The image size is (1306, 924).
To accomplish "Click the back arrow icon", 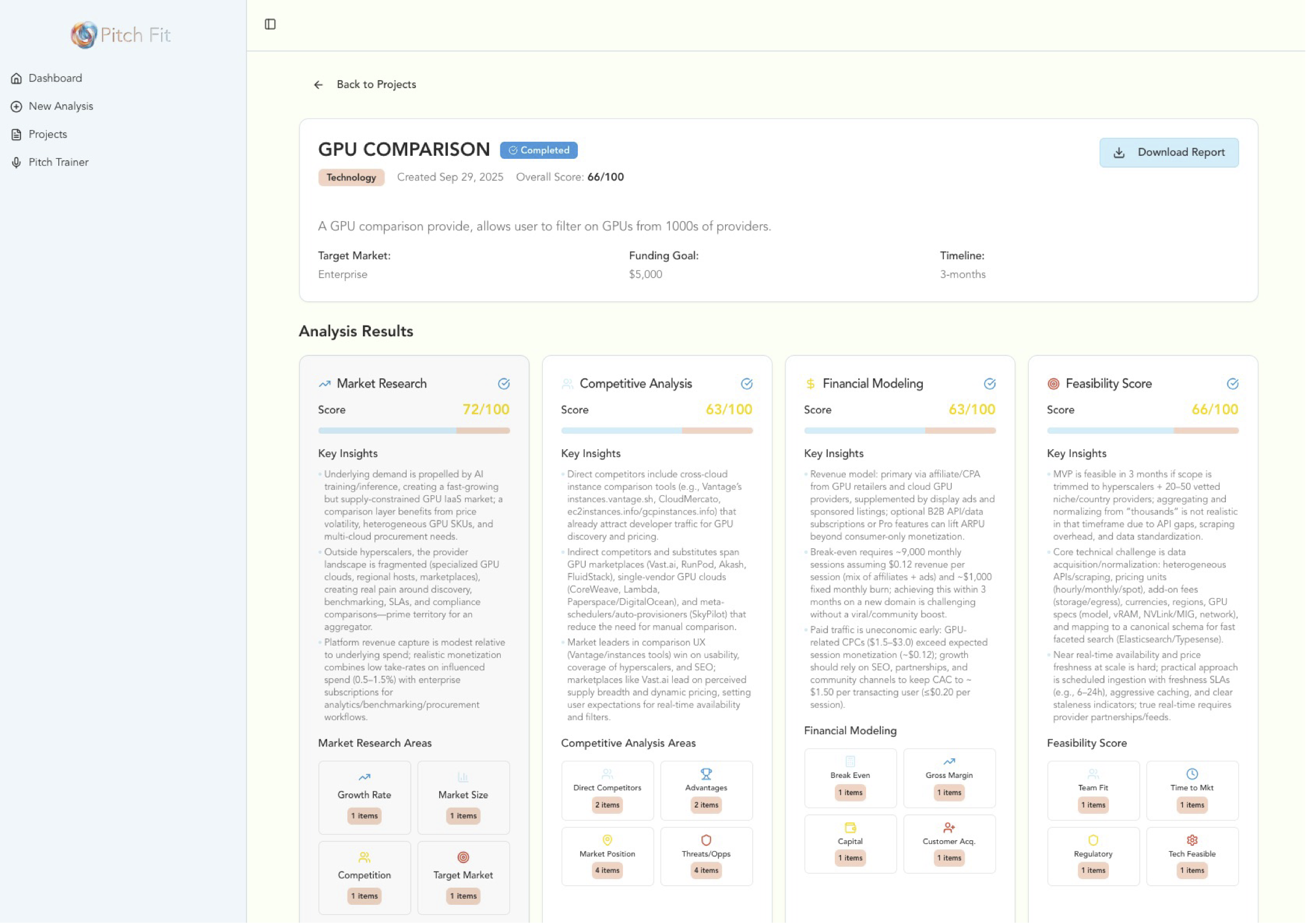I will (318, 84).
